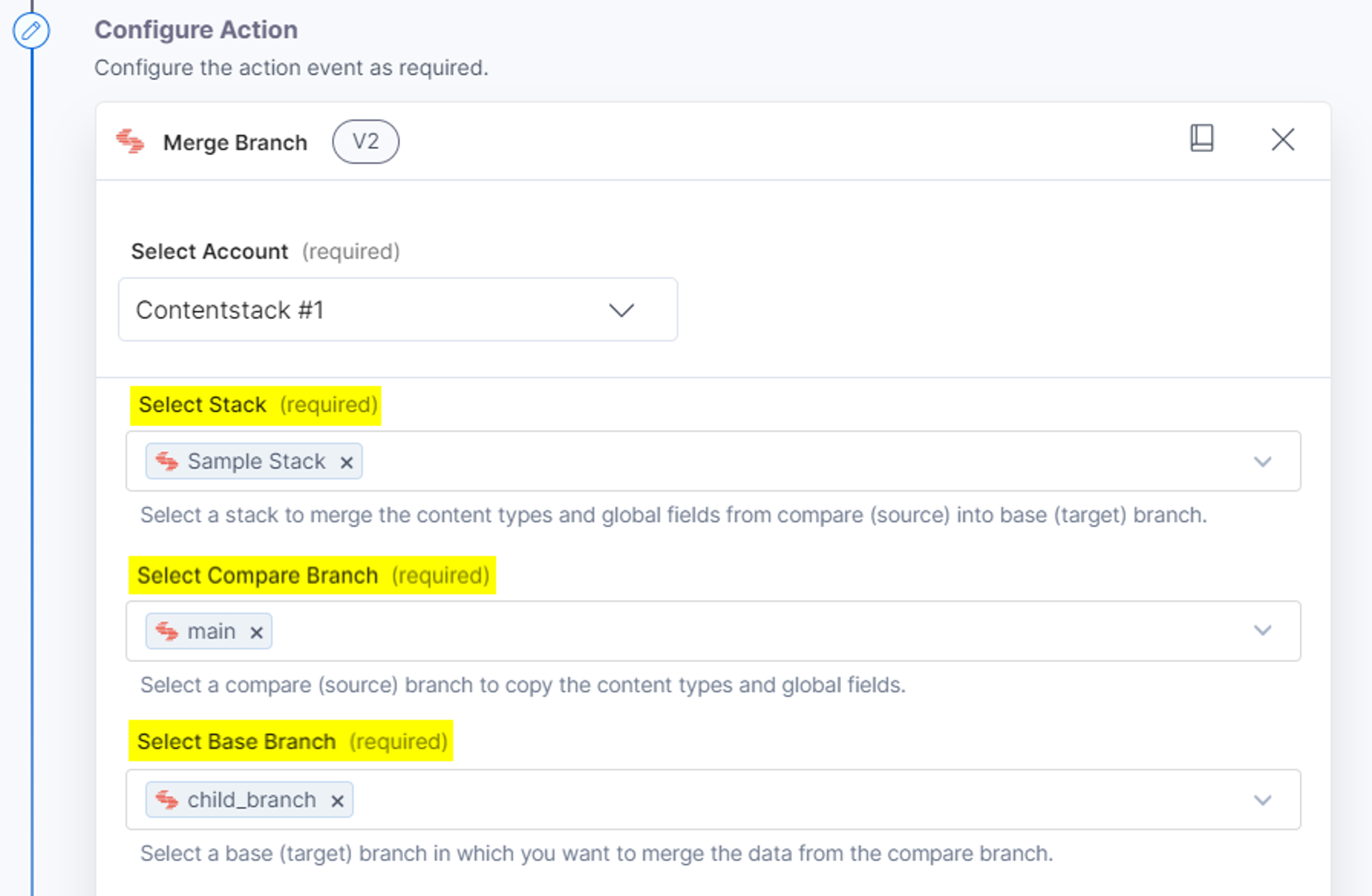This screenshot has width=1372, height=896.
Task: Click the V2 version badge
Action: point(366,141)
